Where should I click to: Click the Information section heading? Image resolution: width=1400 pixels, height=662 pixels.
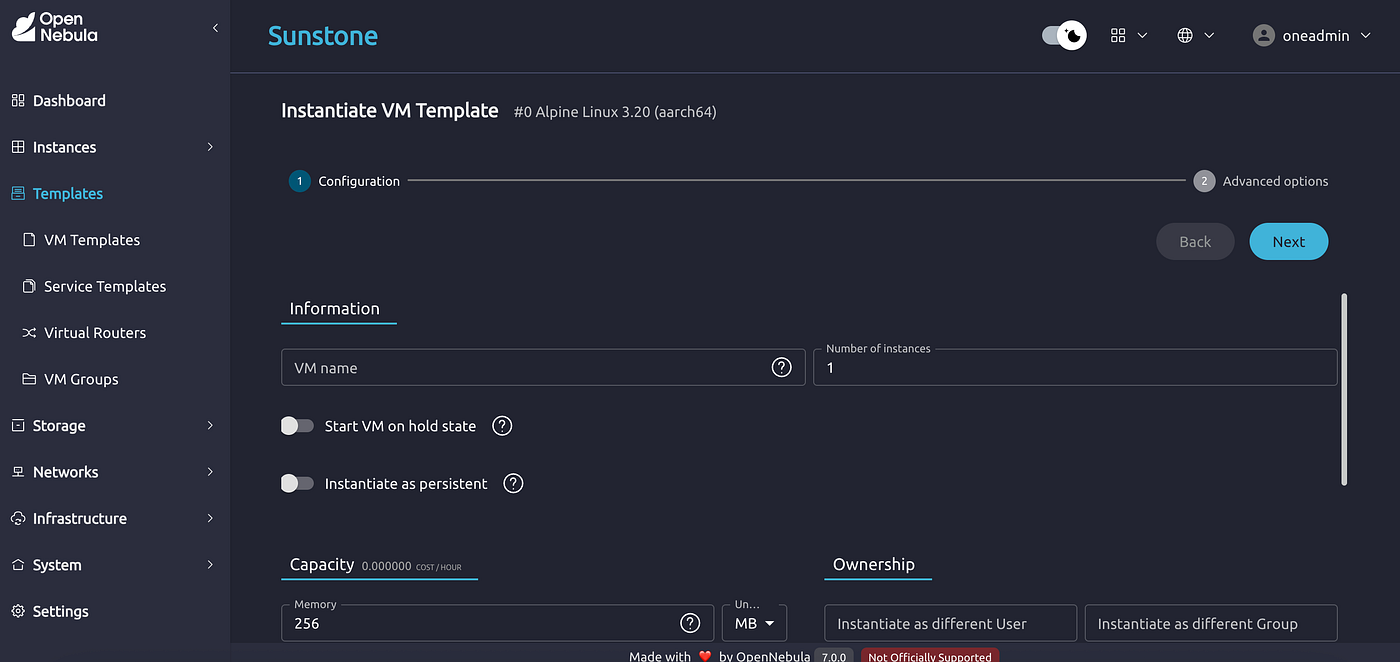(335, 309)
